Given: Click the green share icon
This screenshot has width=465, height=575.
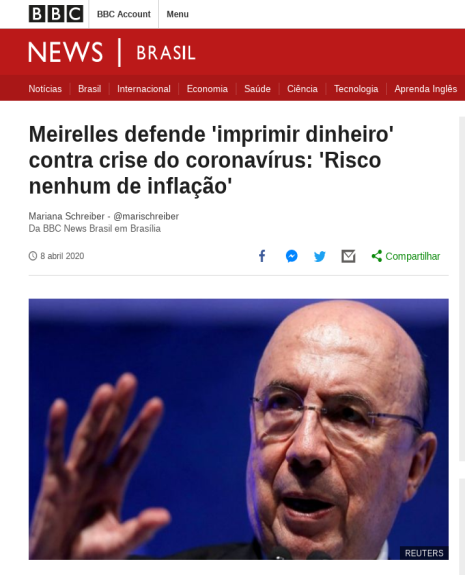Looking at the screenshot, I should click(x=377, y=256).
